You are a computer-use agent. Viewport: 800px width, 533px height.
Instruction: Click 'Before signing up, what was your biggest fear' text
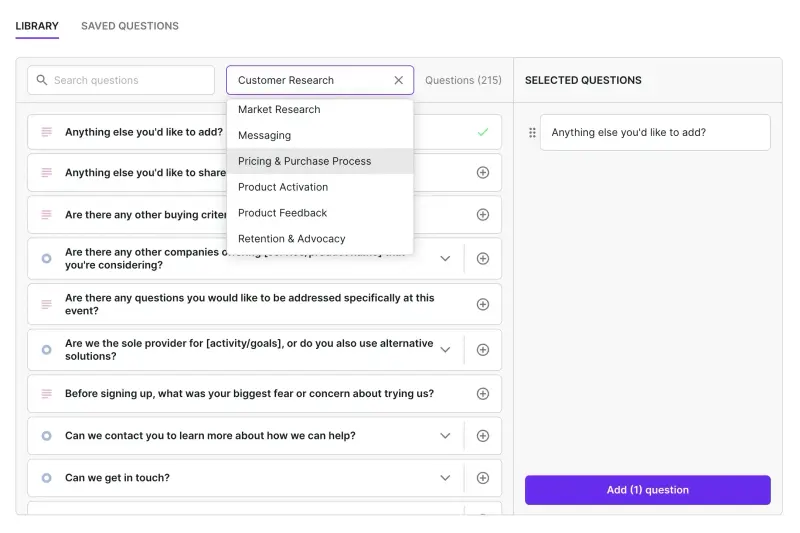(249, 394)
